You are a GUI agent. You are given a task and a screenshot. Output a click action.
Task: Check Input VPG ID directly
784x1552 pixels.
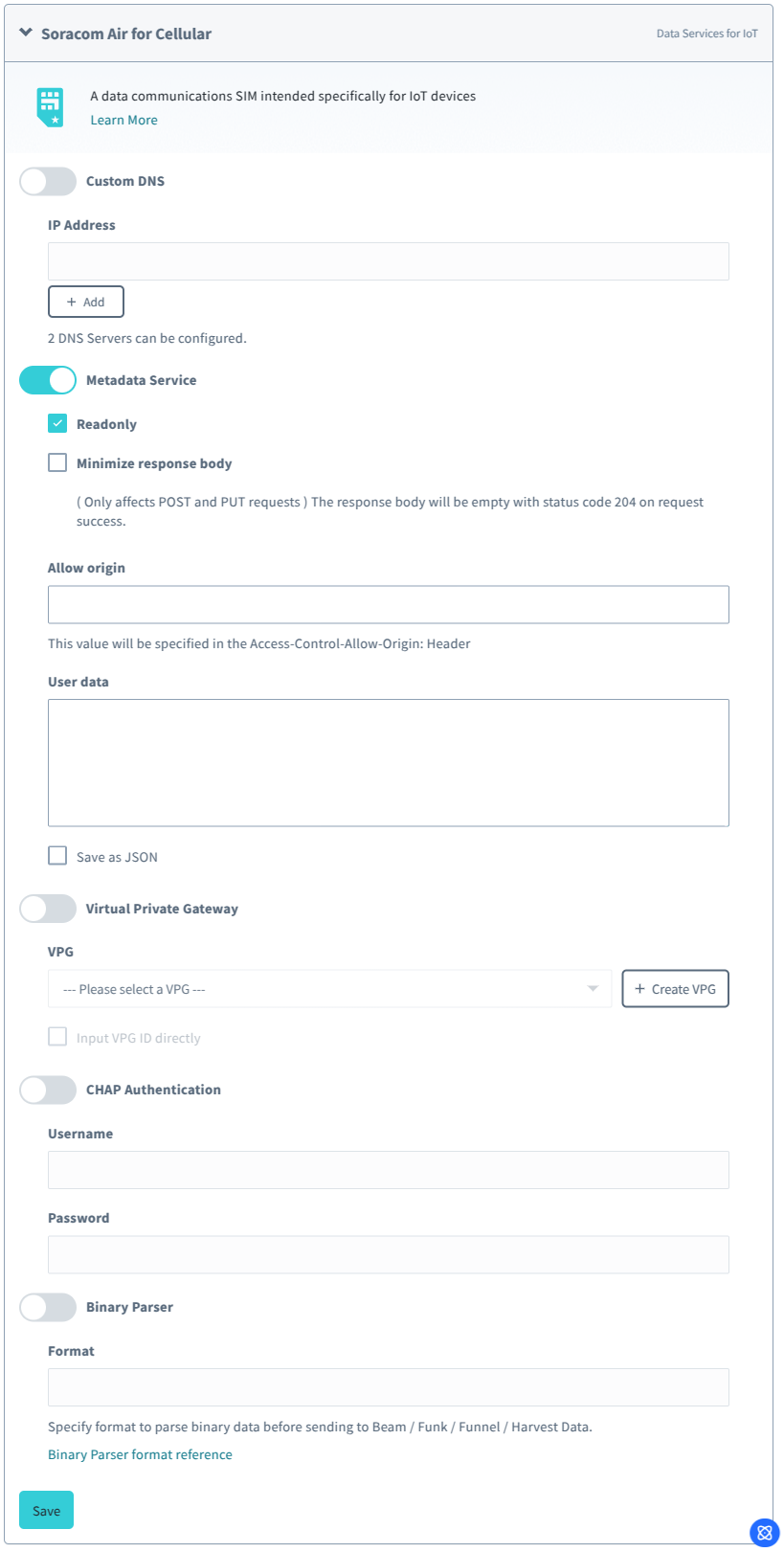pyautogui.click(x=57, y=1037)
